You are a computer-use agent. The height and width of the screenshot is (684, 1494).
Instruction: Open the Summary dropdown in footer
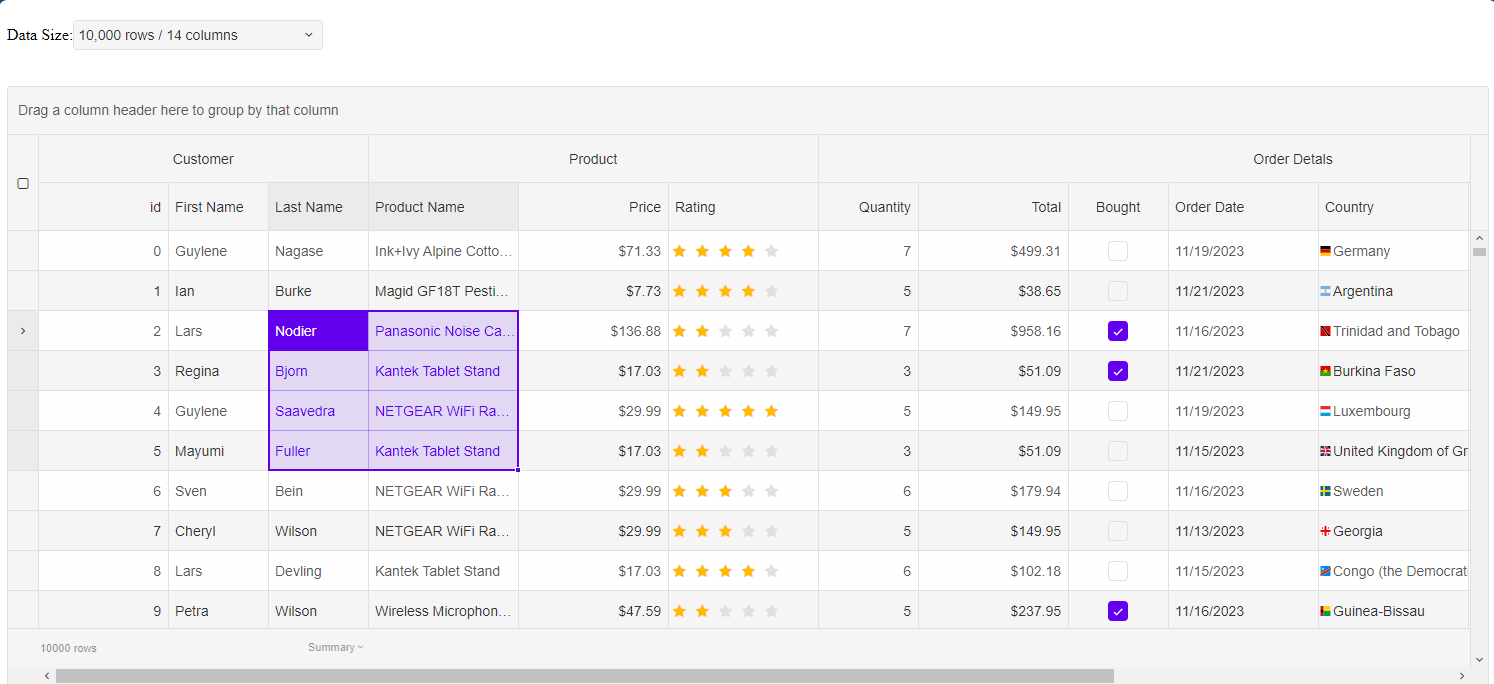pos(335,648)
